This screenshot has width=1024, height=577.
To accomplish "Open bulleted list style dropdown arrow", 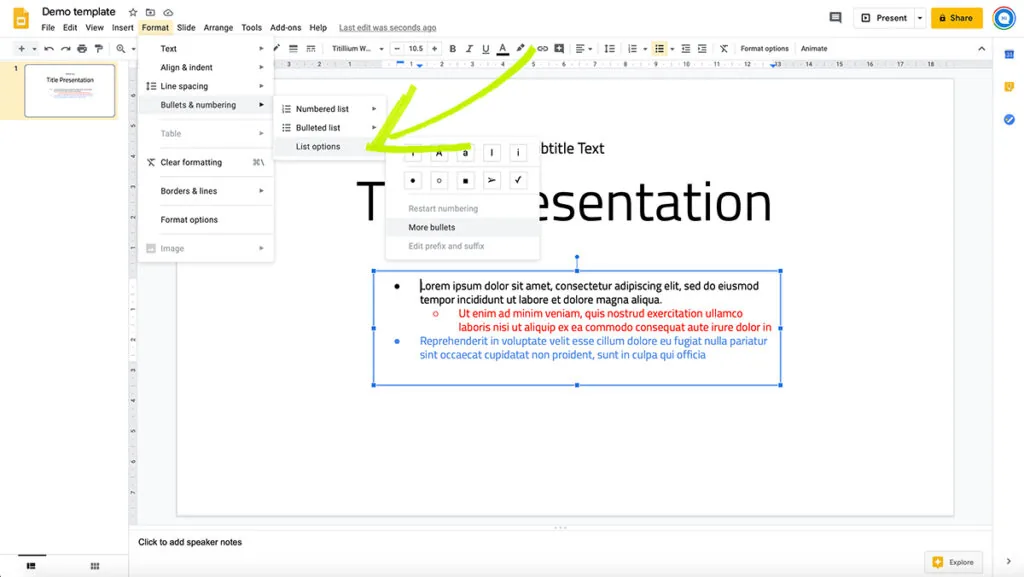I will 672,49.
